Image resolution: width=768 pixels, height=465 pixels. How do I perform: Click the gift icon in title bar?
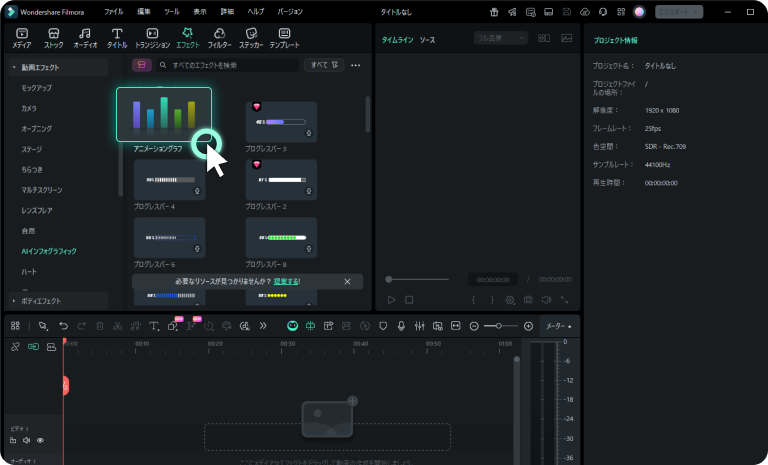click(493, 11)
